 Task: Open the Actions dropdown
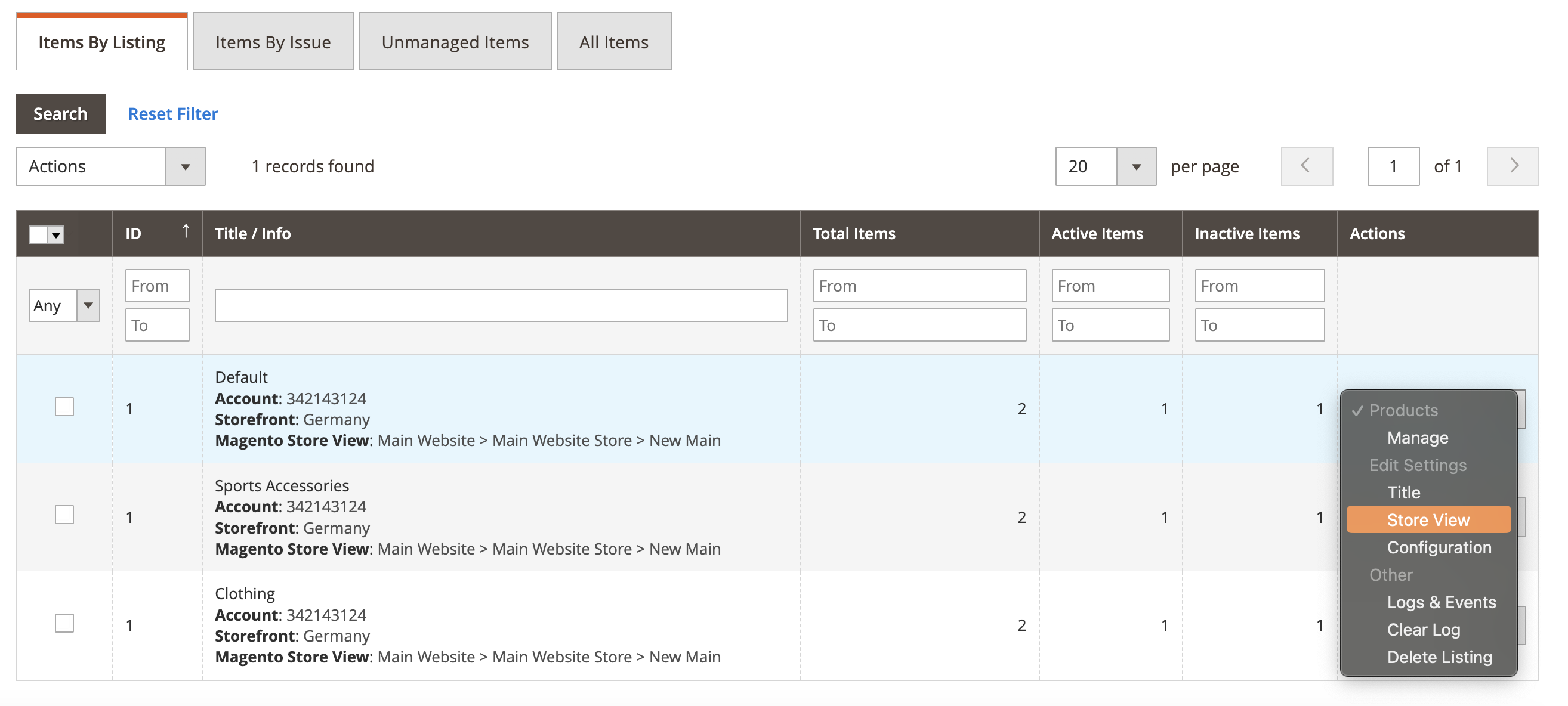pyautogui.click(x=186, y=166)
